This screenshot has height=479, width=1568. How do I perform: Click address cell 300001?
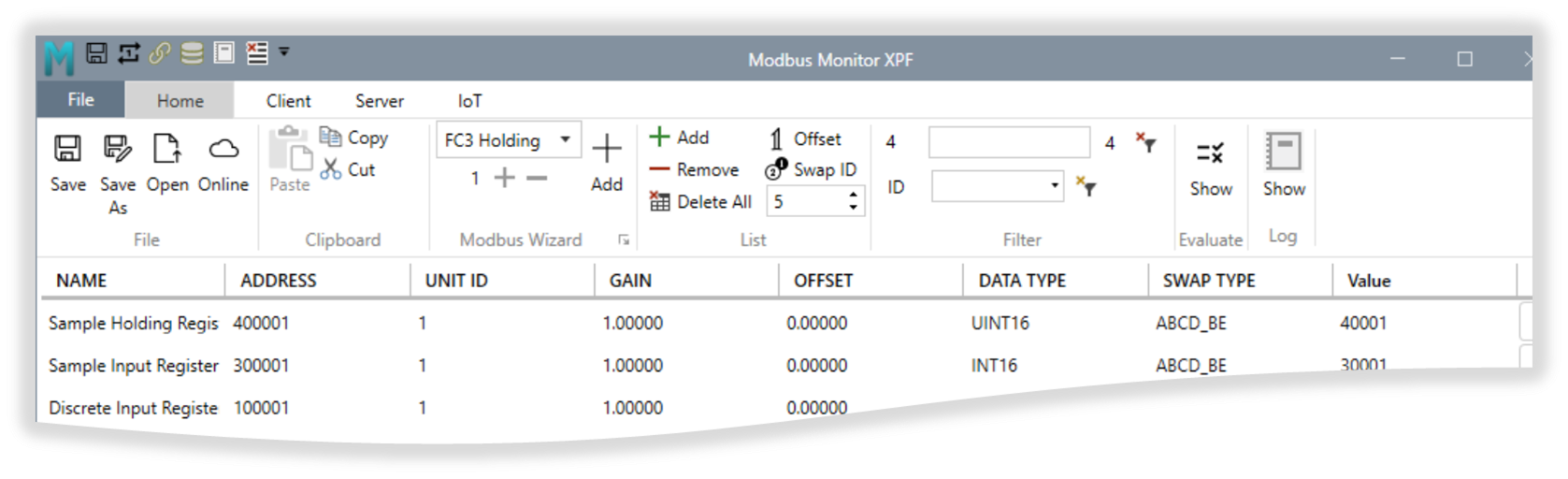[x=261, y=366]
